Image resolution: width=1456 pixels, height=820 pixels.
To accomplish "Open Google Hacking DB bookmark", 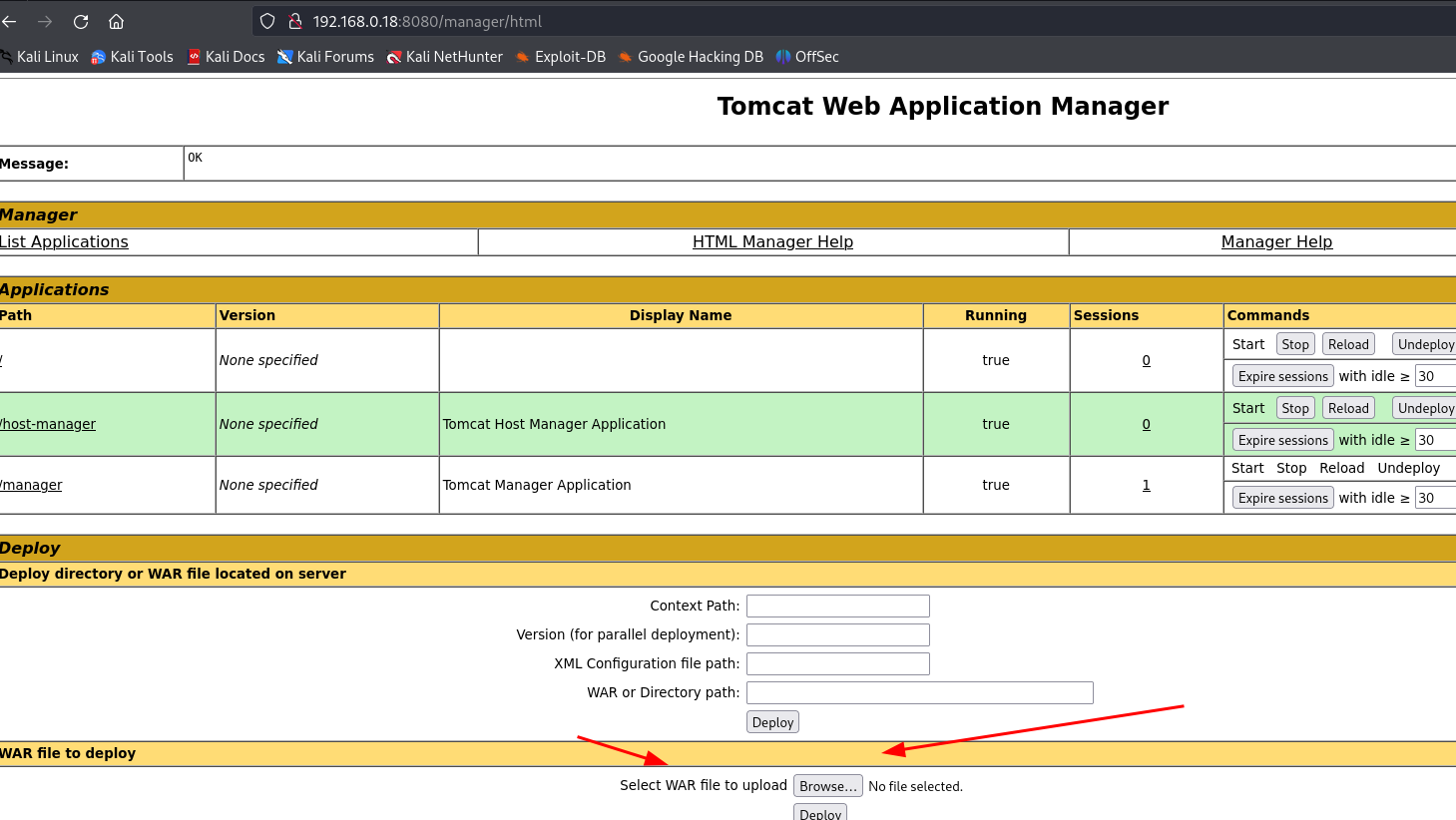I will [x=691, y=57].
